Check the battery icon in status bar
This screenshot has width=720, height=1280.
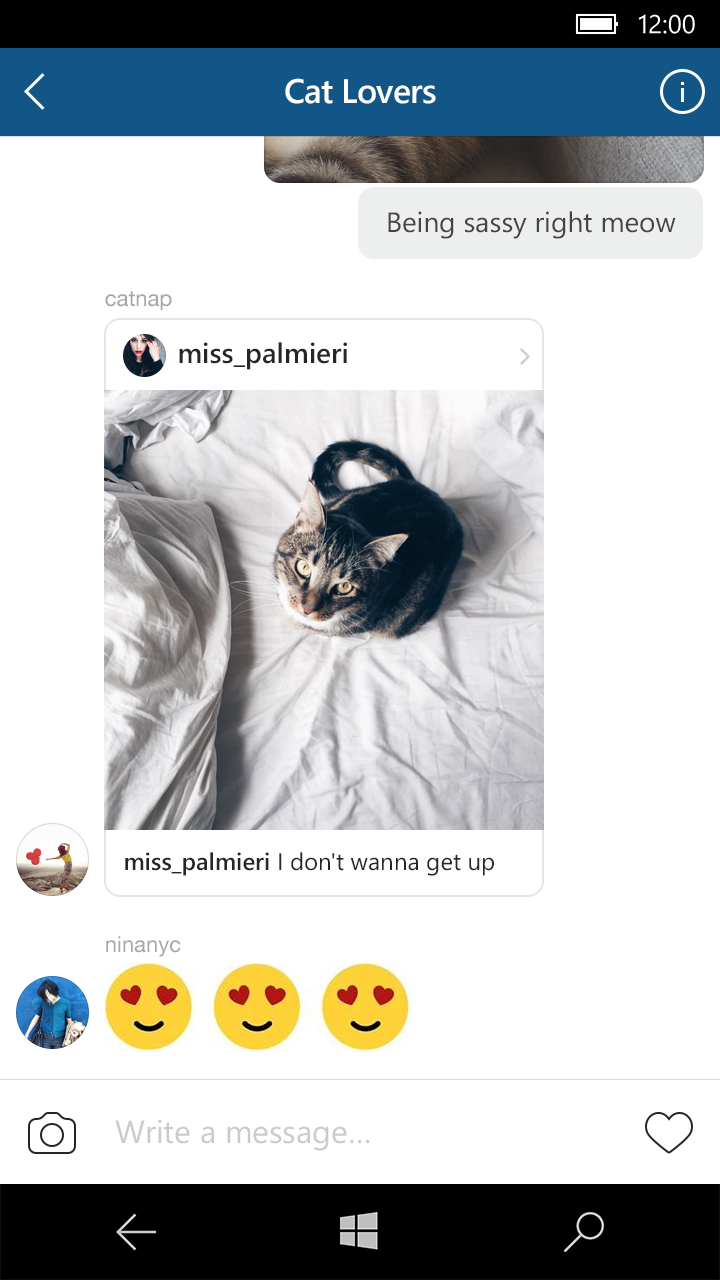[598, 24]
